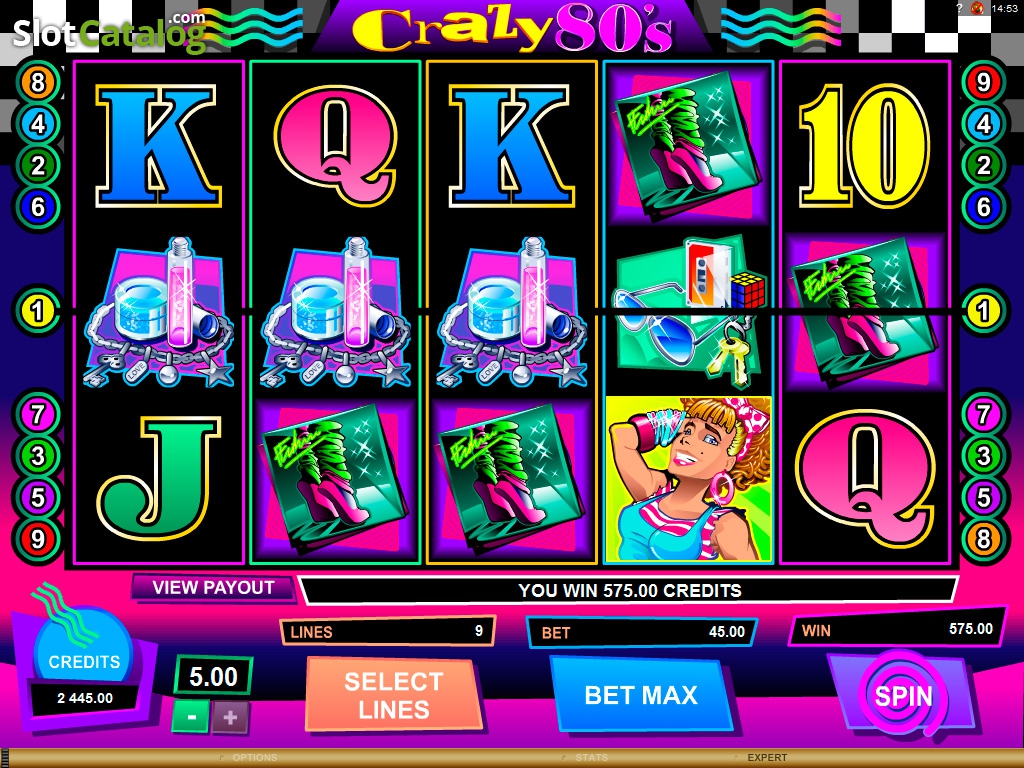
Task: Click the 5.00 coin value field
Action: [x=213, y=677]
